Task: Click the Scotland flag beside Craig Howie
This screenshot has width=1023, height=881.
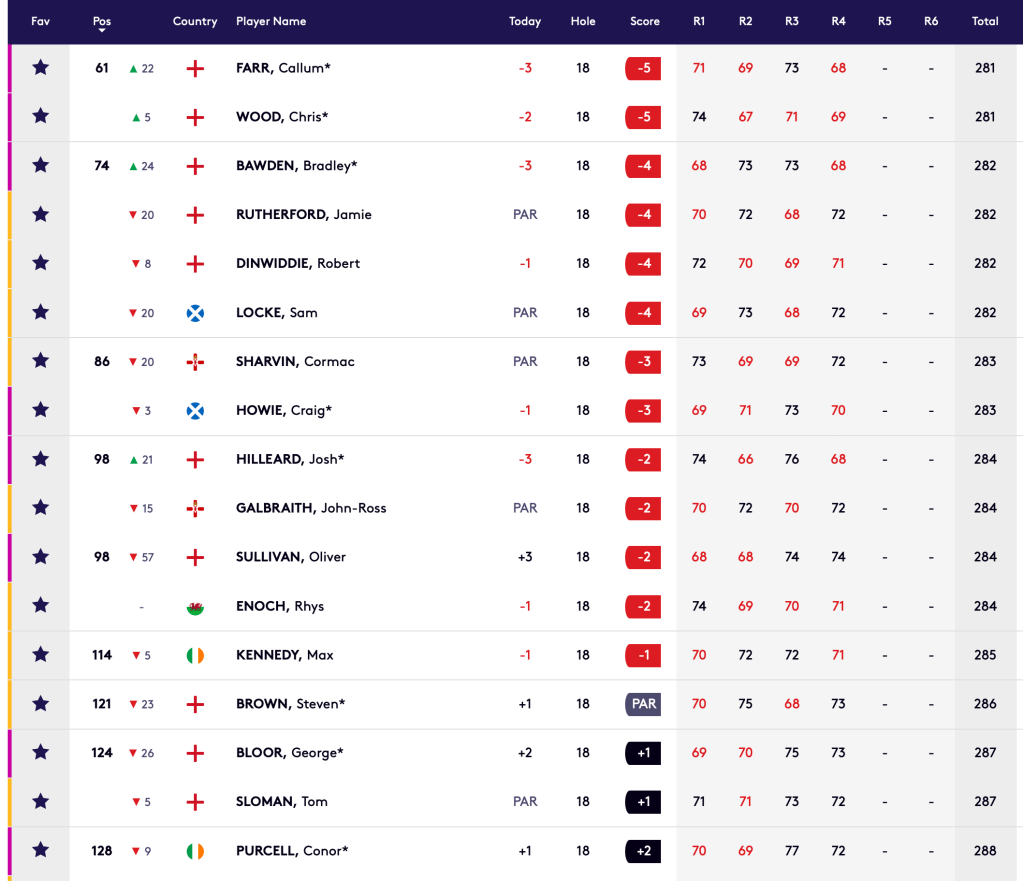Action: 195,411
